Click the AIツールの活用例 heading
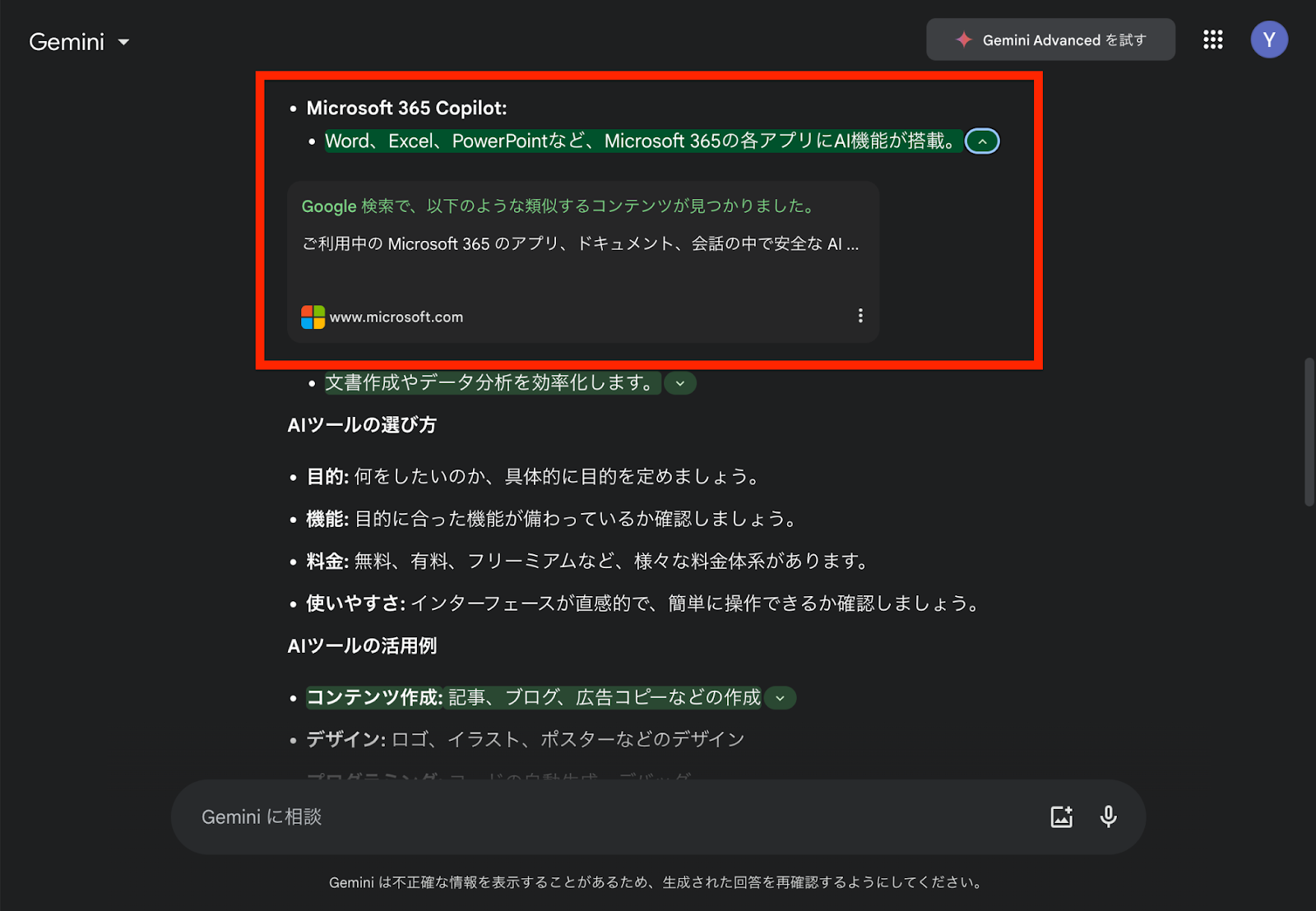The image size is (1316, 911). click(x=362, y=646)
